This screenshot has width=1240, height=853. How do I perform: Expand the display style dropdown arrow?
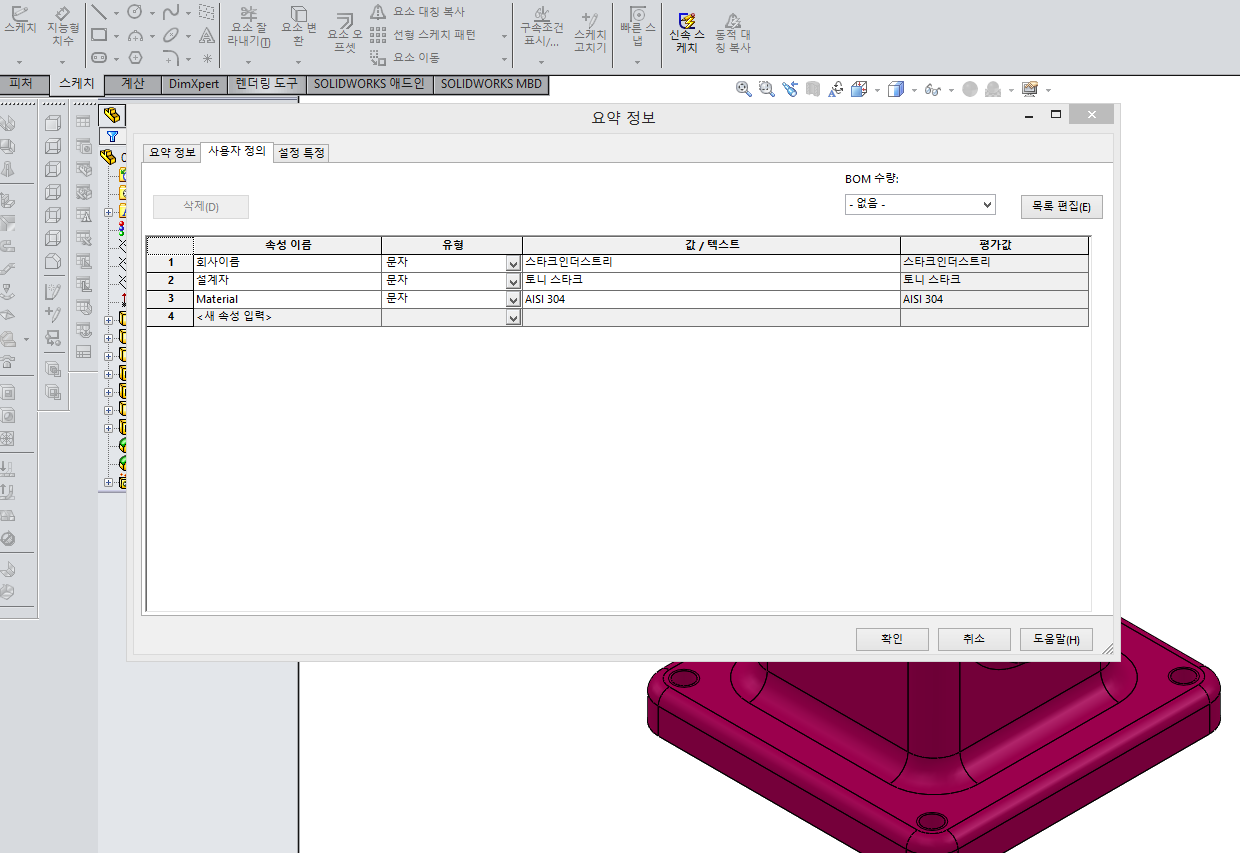pos(914,89)
